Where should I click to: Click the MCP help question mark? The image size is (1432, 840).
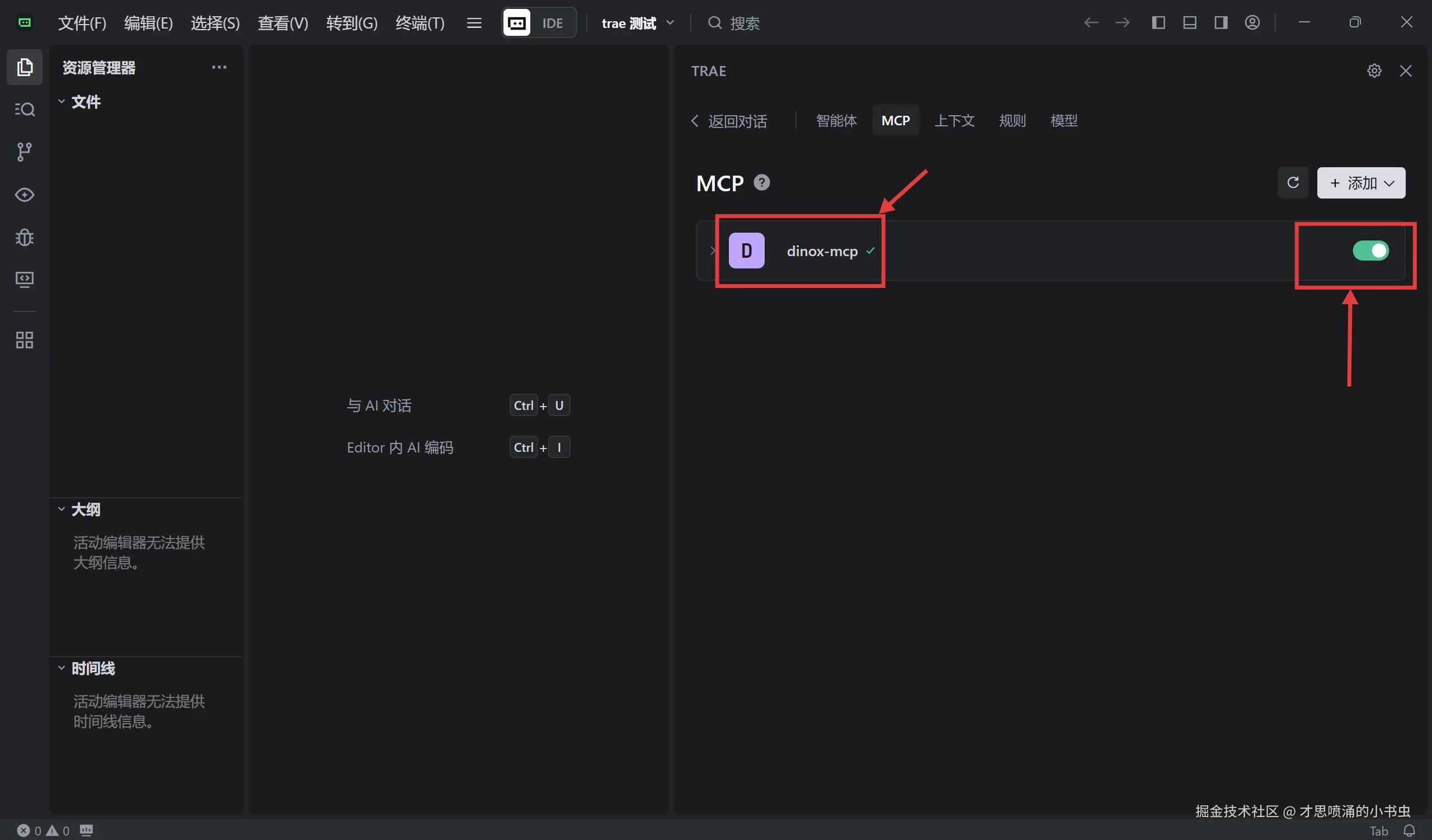(761, 182)
